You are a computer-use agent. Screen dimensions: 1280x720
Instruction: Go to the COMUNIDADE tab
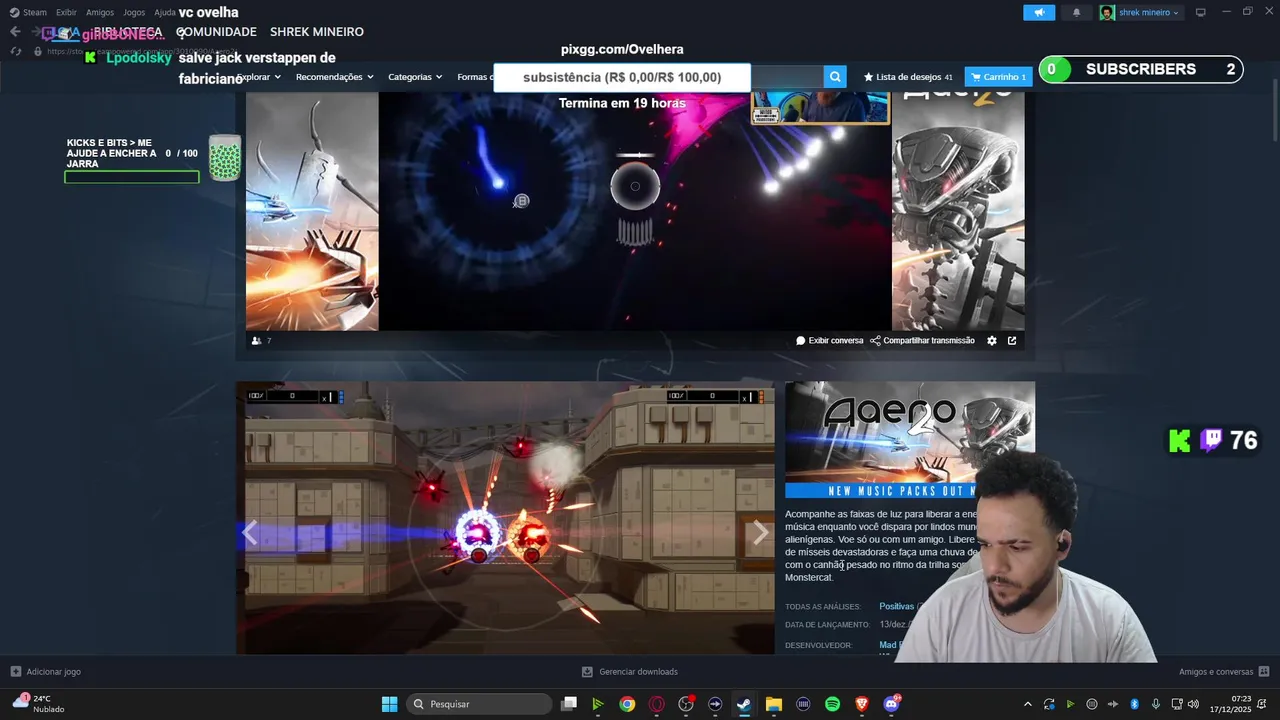(216, 32)
